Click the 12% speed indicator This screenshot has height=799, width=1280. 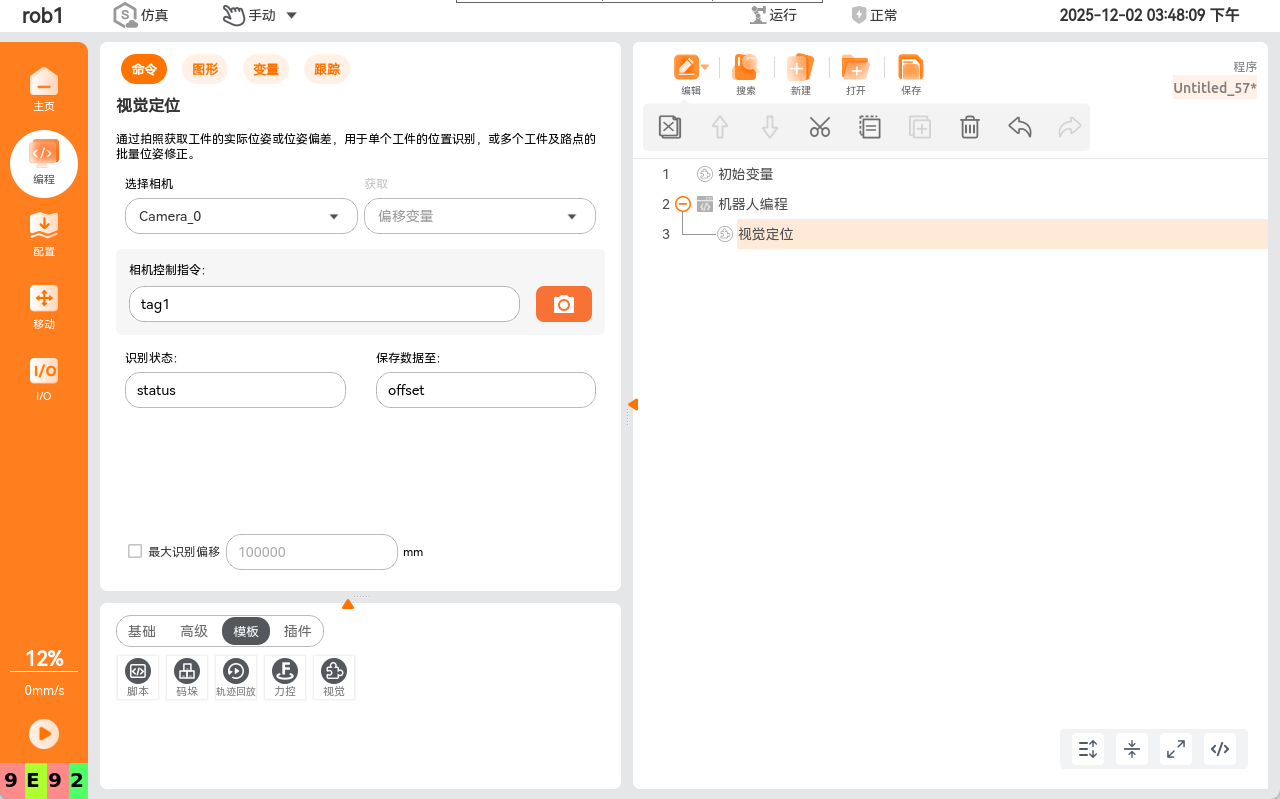coord(44,659)
